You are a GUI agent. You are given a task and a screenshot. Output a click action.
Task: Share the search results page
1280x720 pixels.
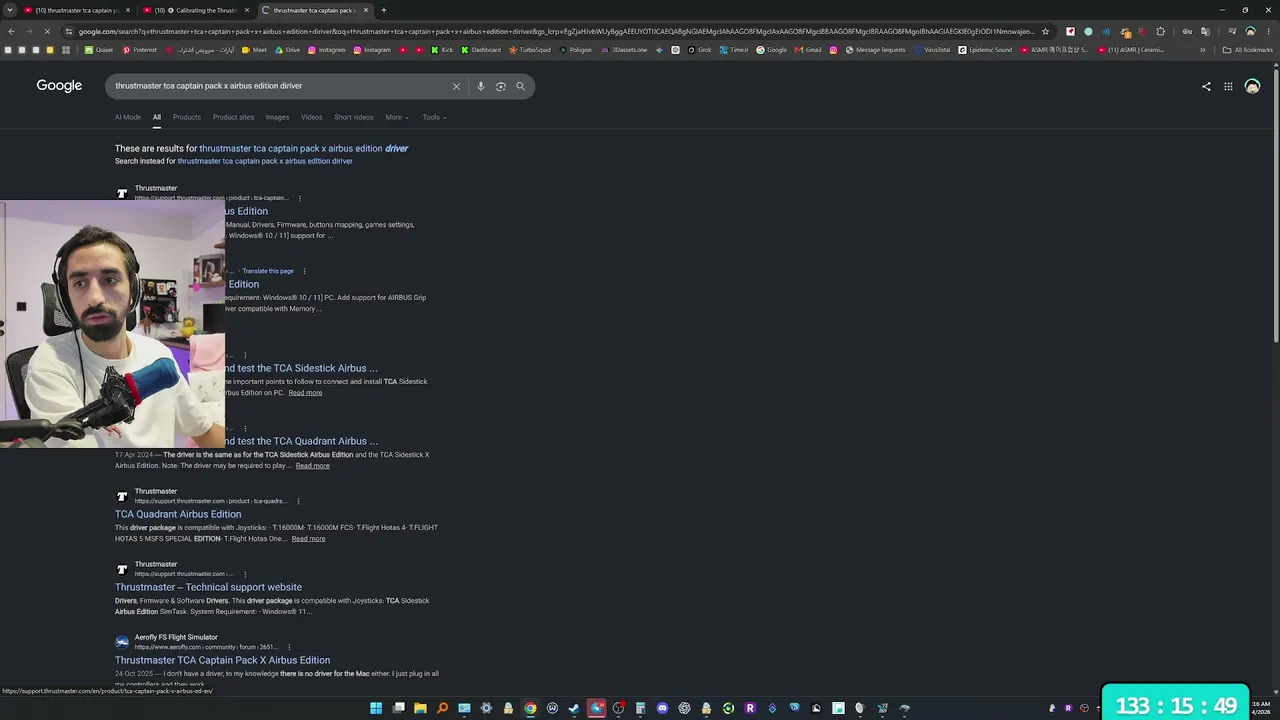pos(1206,86)
